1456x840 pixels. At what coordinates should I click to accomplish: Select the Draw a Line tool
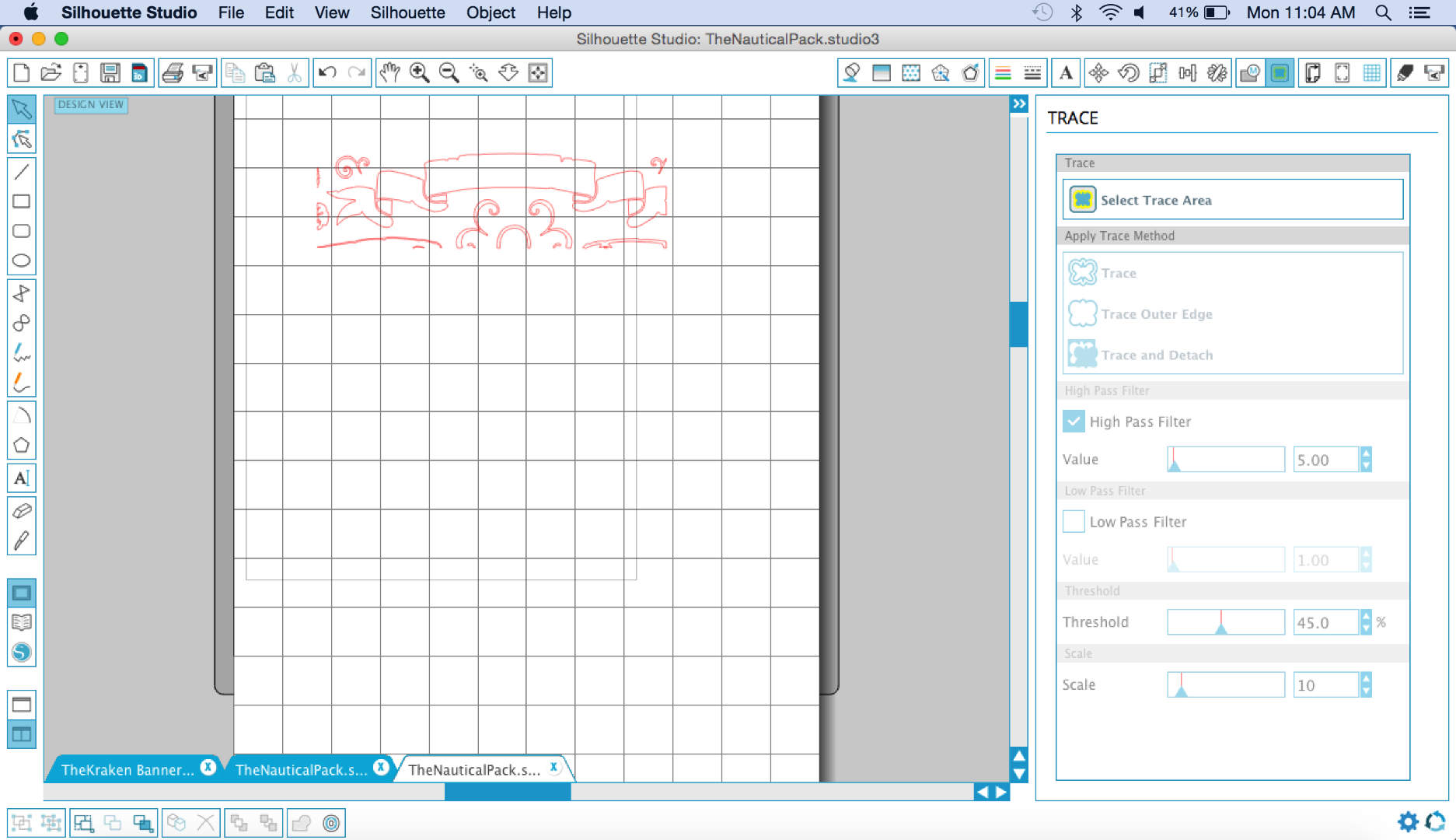point(22,172)
